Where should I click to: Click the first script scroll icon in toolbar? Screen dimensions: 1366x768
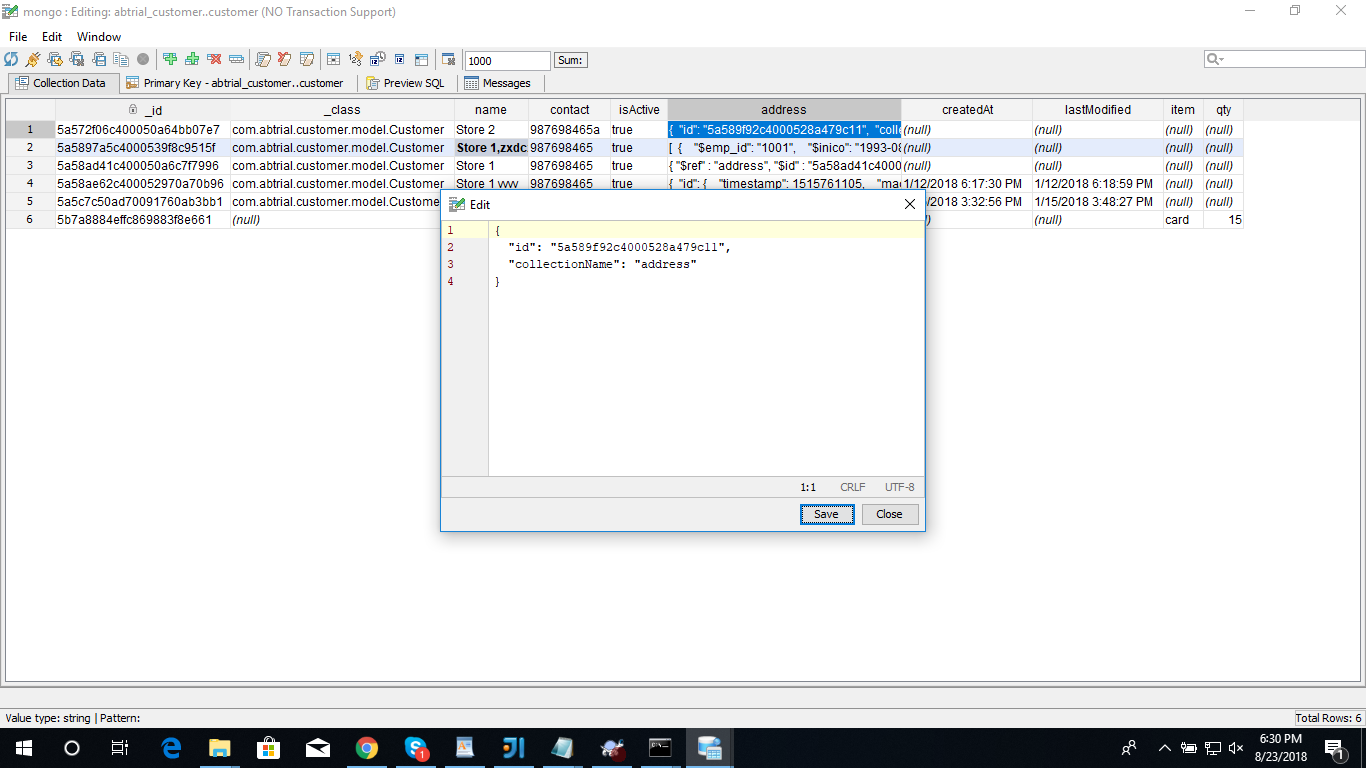tap(263, 60)
